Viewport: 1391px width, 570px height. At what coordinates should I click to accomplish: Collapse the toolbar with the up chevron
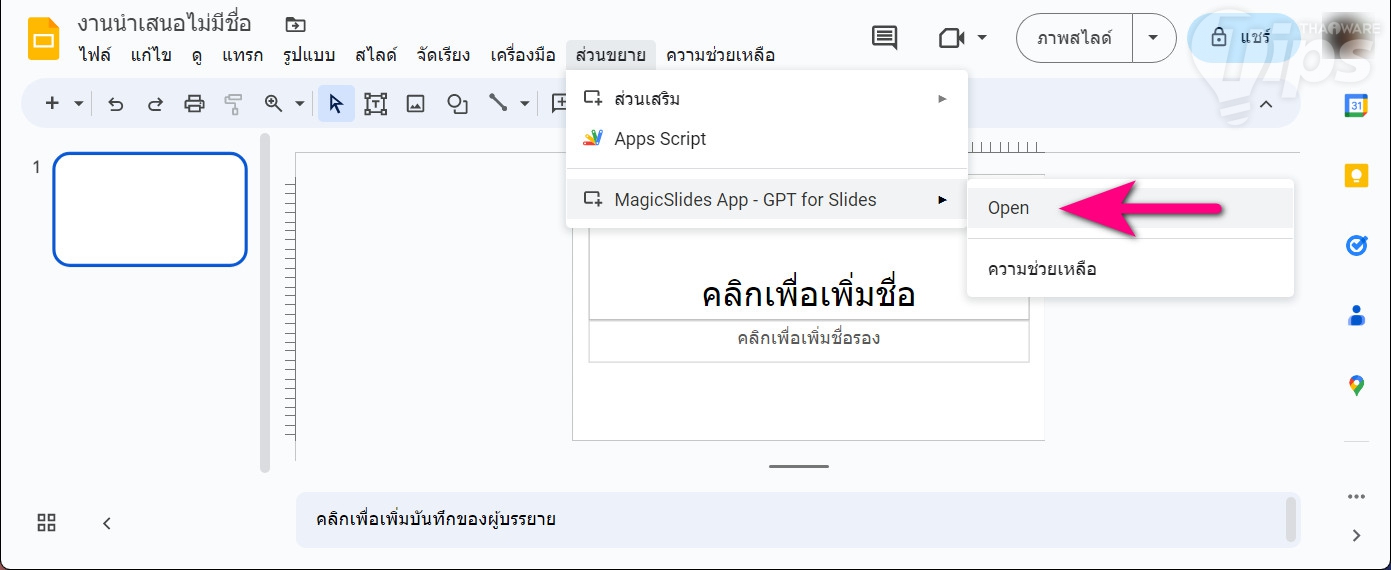[x=1265, y=104]
